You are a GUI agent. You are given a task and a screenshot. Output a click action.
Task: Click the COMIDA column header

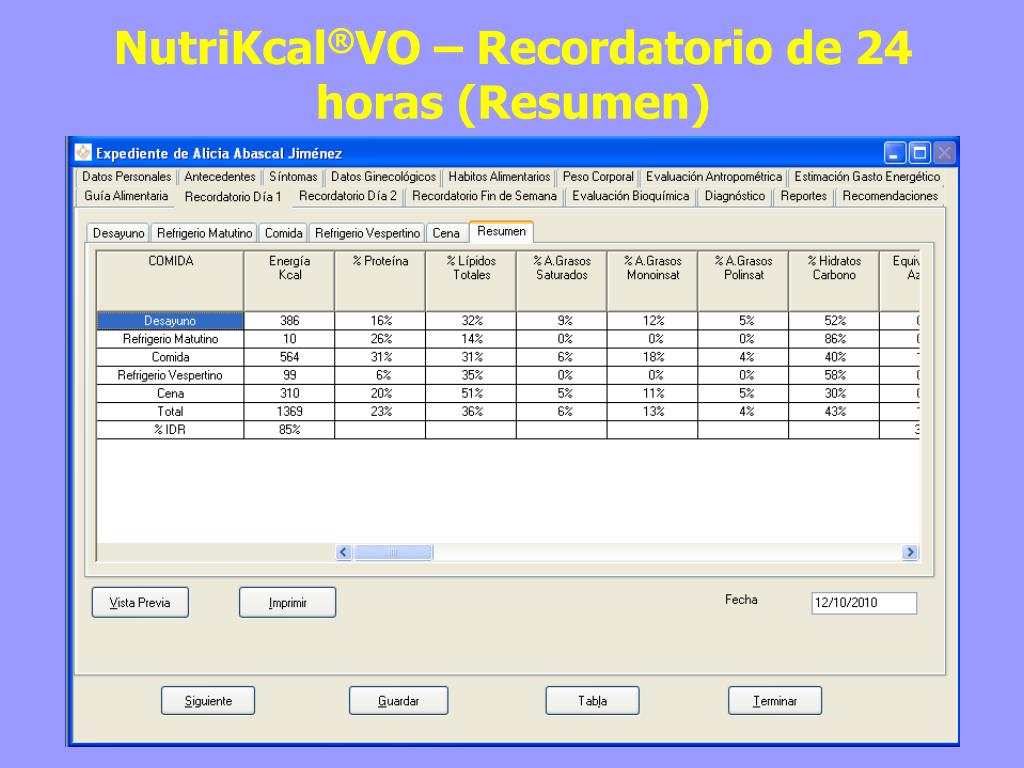click(170, 281)
